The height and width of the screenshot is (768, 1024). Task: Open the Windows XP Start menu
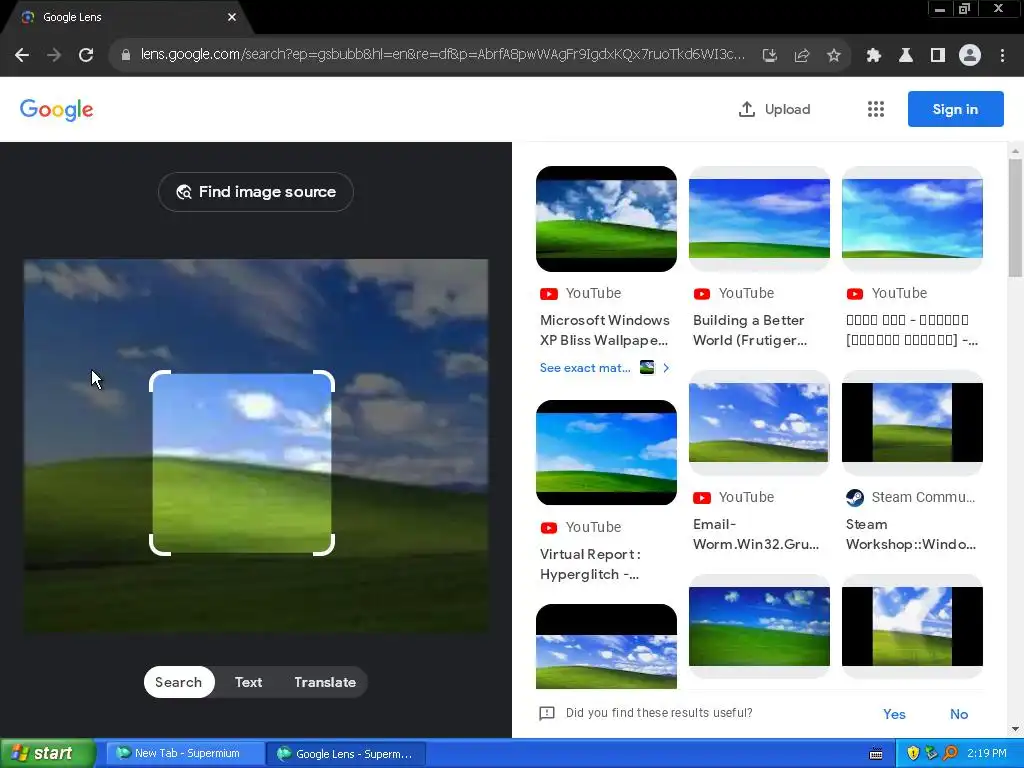point(47,753)
